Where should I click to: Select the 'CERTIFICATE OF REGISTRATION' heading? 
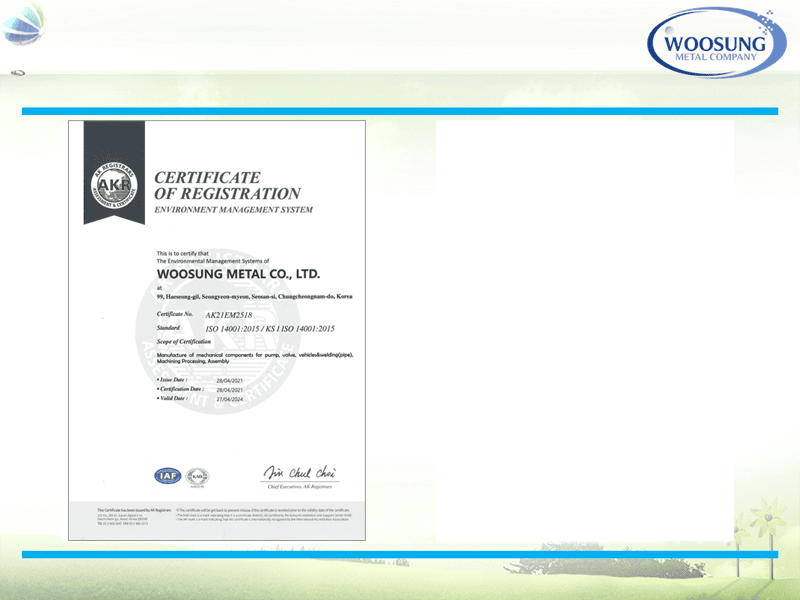pos(226,185)
